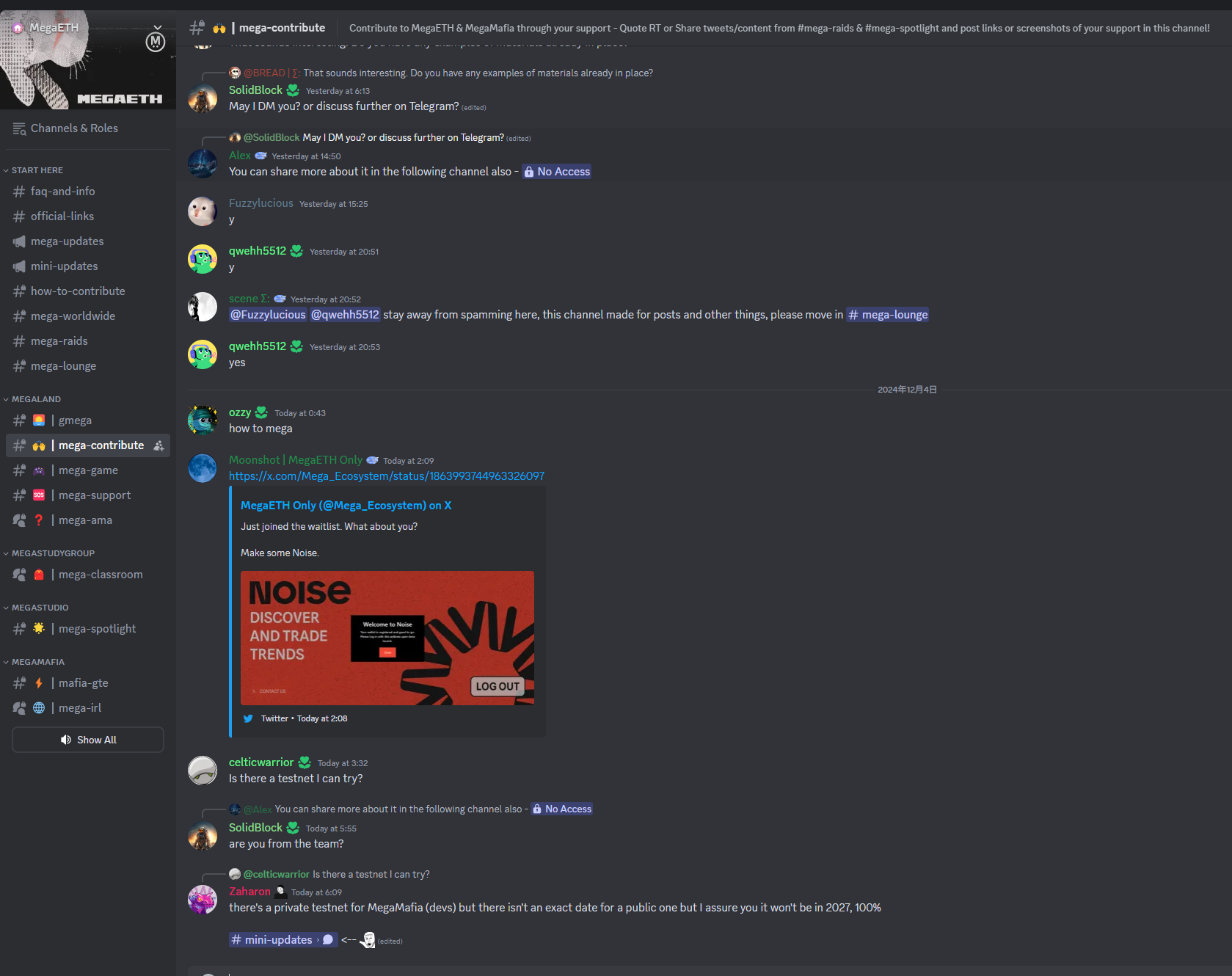The image size is (1232, 976).
Task: Collapse the MEGAMAFIA category
Action: [34, 662]
